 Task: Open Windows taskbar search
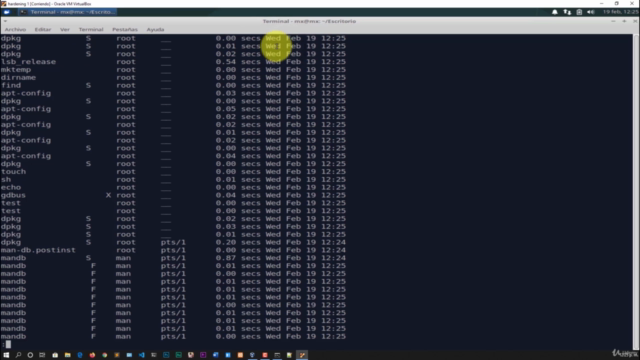click(x=18, y=355)
